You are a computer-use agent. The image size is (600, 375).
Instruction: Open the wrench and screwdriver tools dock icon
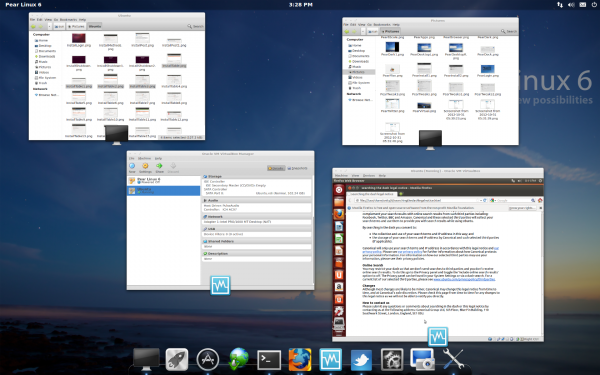pos(453,359)
